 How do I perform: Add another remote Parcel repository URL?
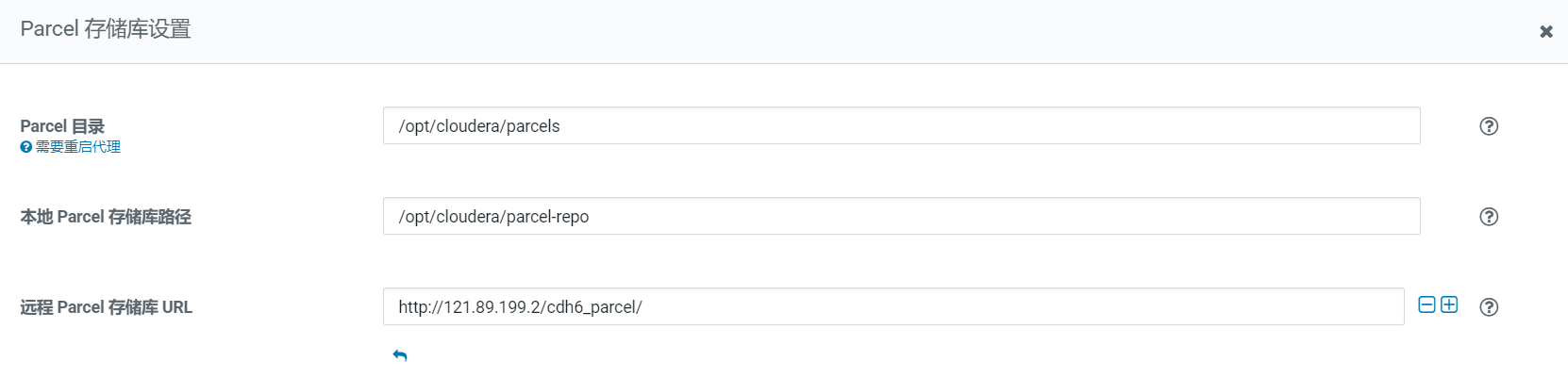tap(1449, 304)
